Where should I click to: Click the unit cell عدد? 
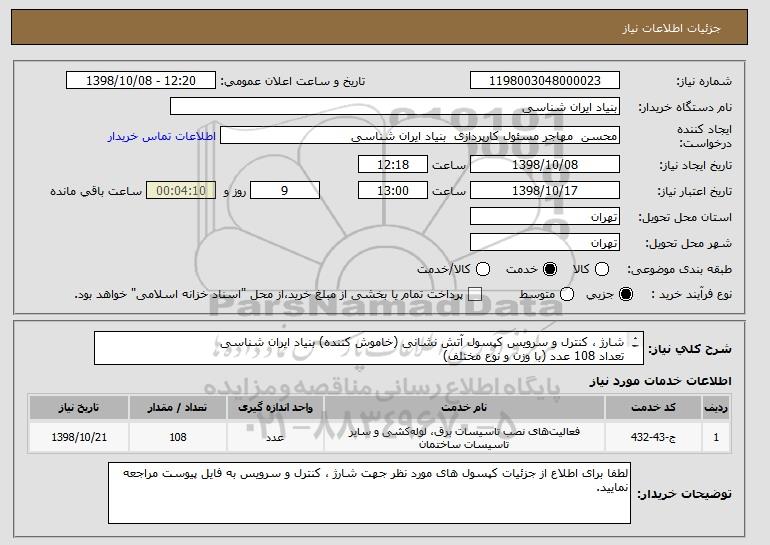(275, 436)
